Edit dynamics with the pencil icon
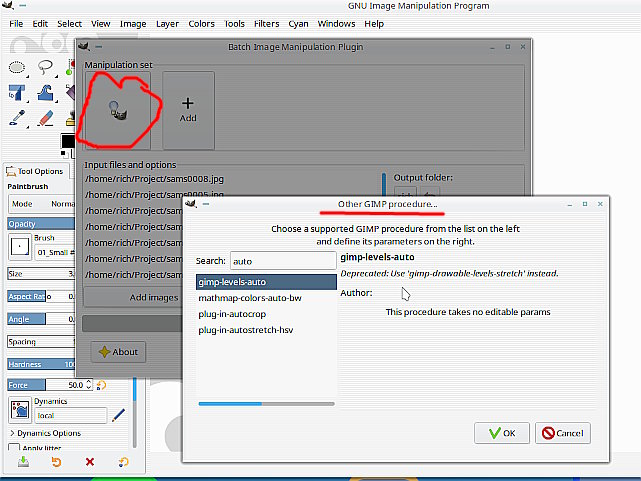The height and width of the screenshot is (481, 641). click(119, 415)
